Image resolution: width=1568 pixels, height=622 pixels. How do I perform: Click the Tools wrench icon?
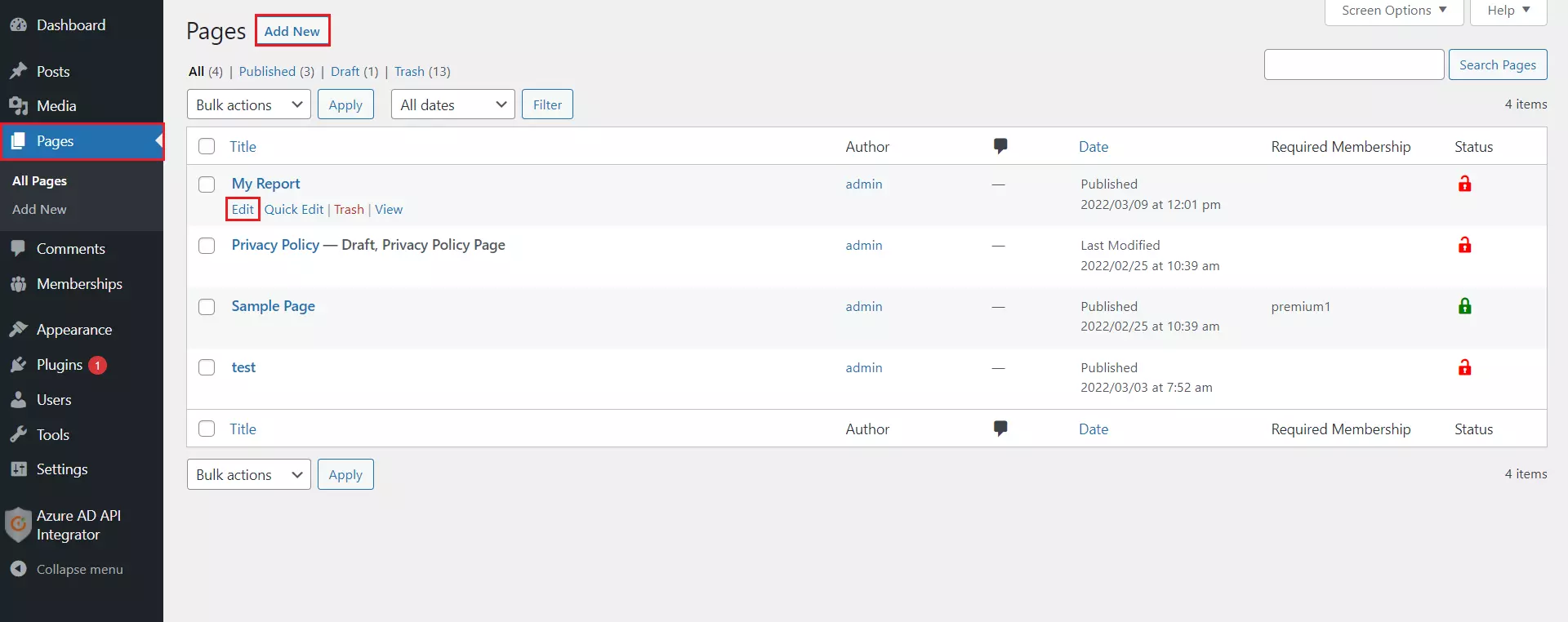(18, 435)
